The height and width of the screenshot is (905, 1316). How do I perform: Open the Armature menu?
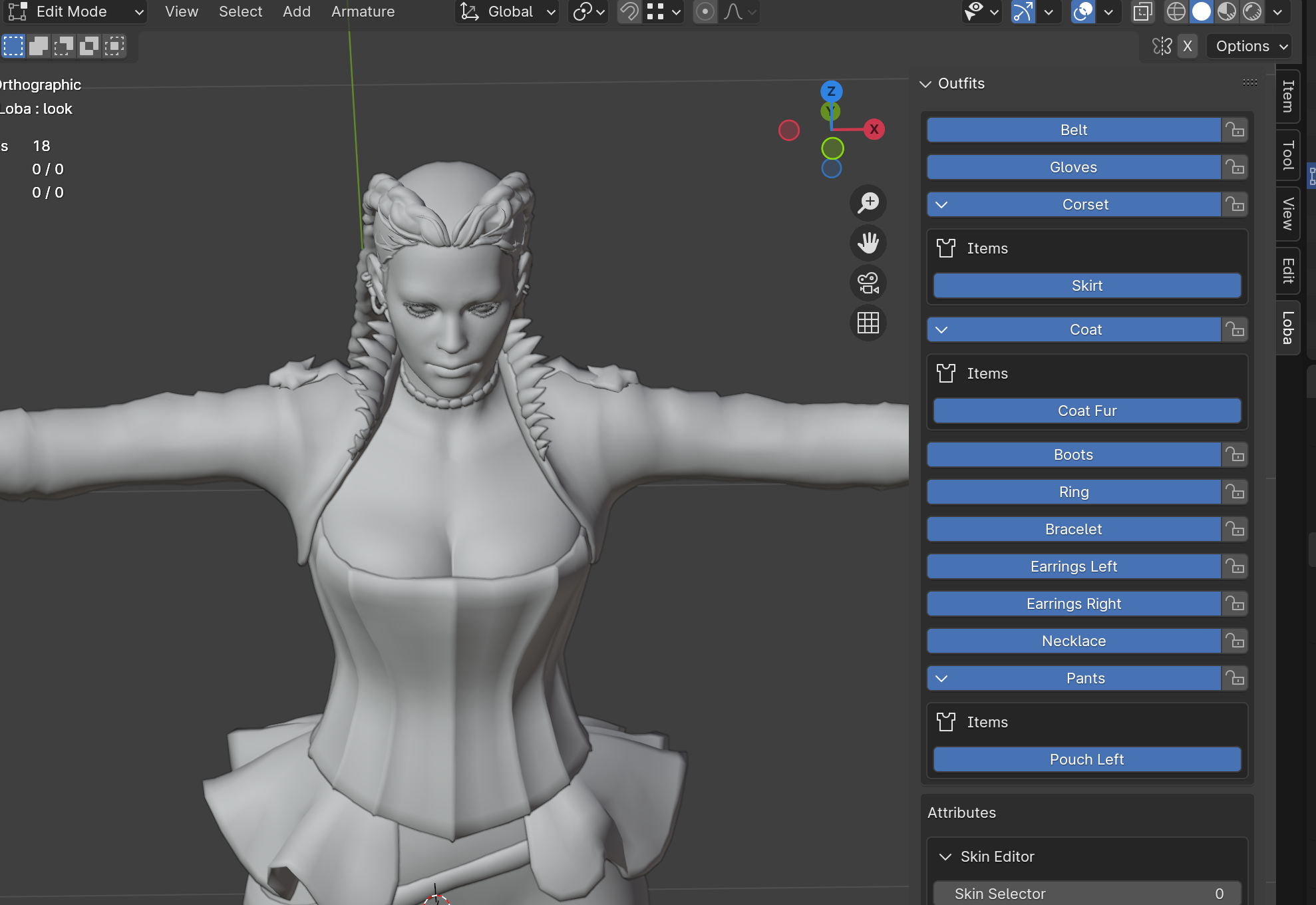(363, 11)
